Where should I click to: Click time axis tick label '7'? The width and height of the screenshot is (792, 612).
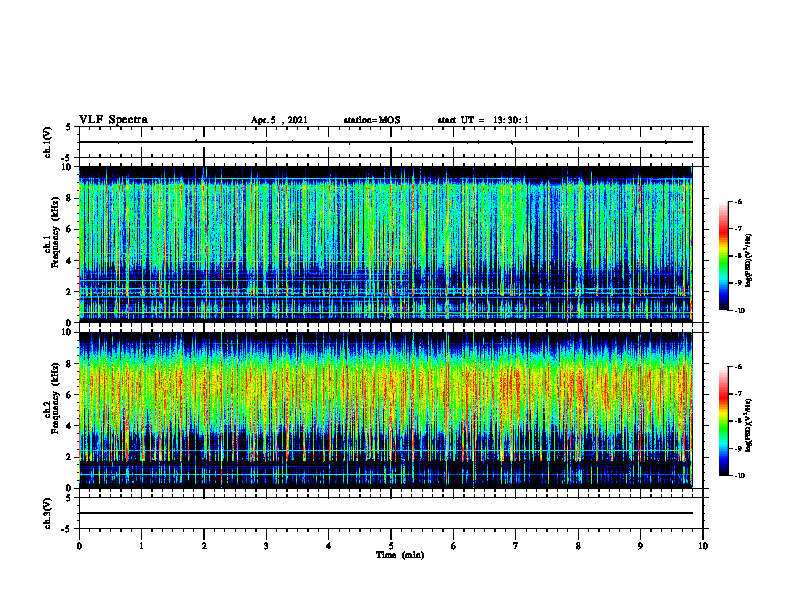516,546
